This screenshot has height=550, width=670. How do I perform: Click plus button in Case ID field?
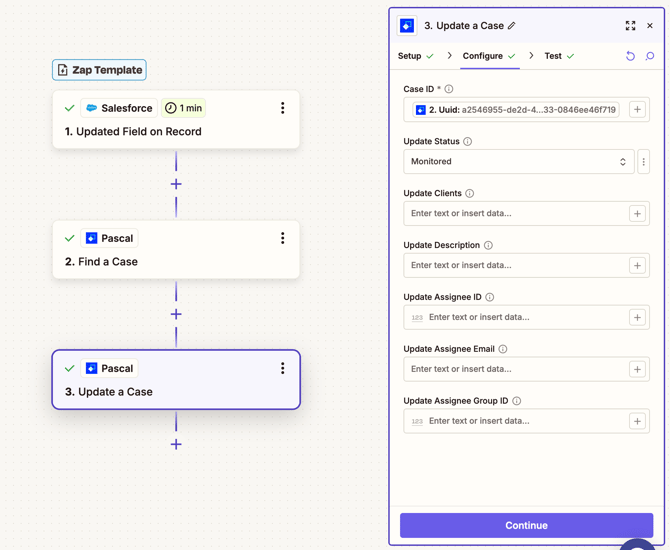(x=637, y=110)
